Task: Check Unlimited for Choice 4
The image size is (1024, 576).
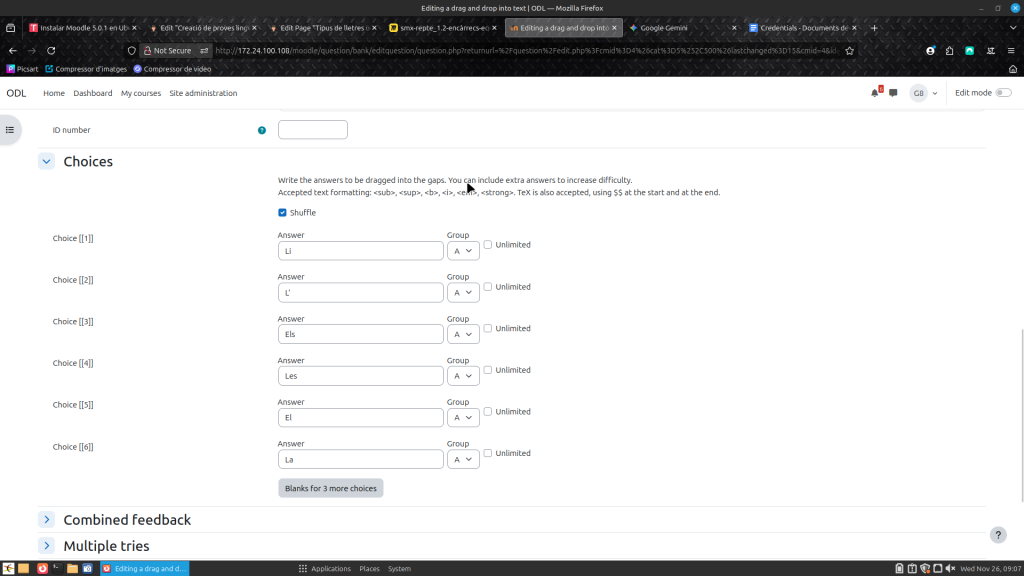Action: pyautogui.click(x=488, y=370)
